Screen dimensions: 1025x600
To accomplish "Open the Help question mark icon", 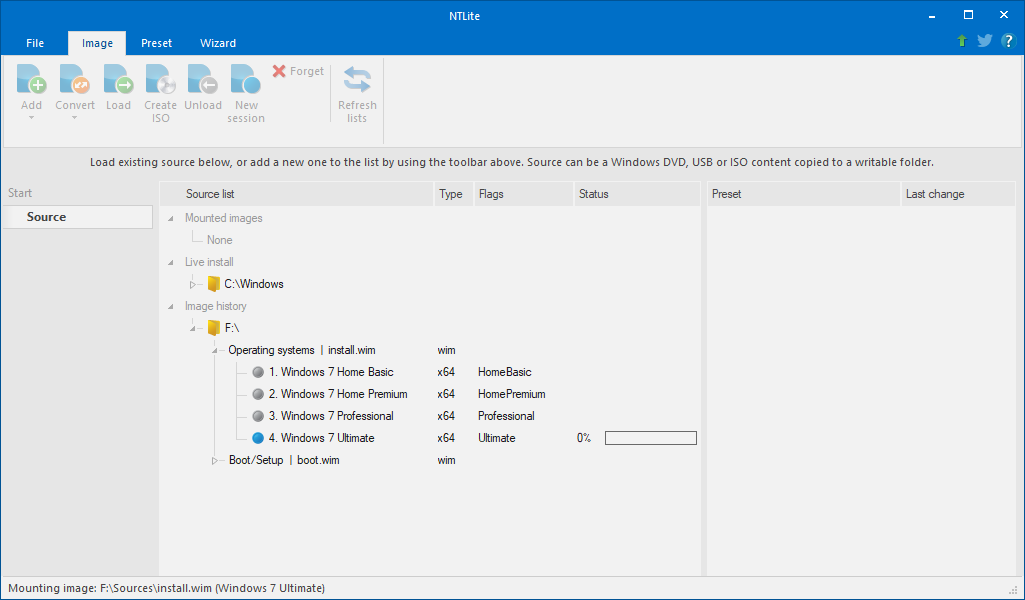I will [1008, 41].
